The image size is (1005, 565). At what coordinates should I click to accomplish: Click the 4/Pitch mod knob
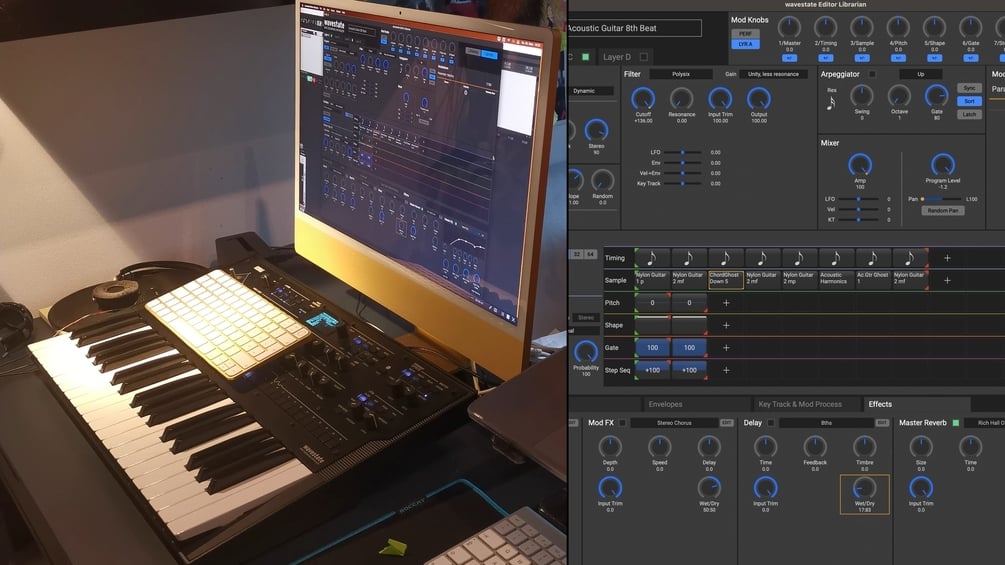[898, 28]
